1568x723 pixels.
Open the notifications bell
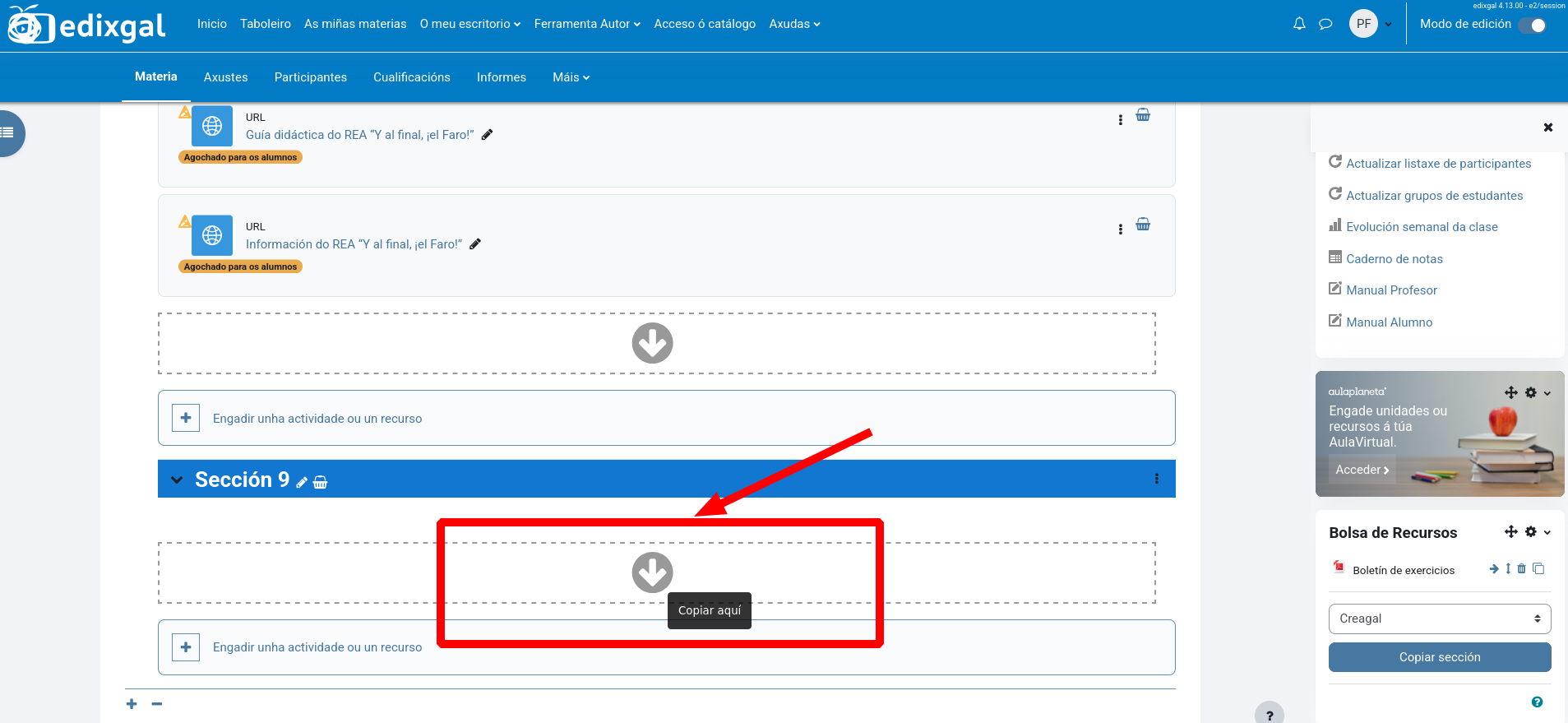(x=1299, y=24)
